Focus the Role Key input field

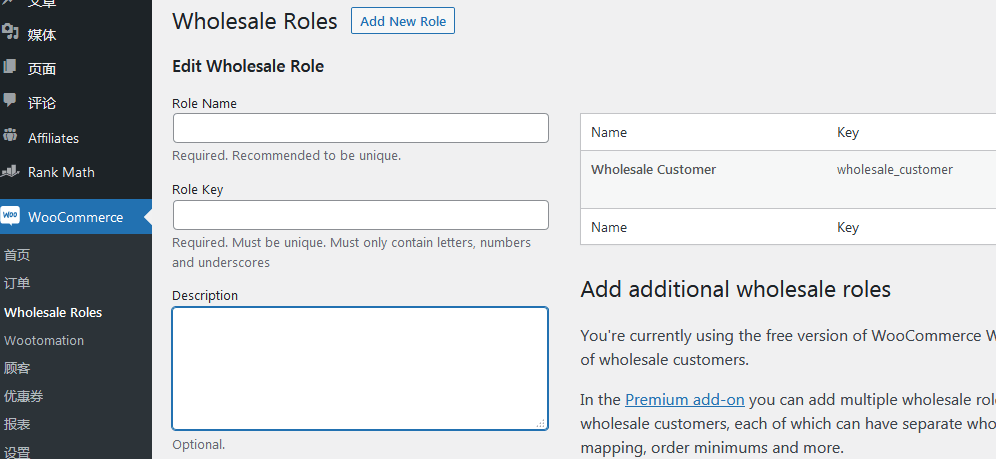361,215
